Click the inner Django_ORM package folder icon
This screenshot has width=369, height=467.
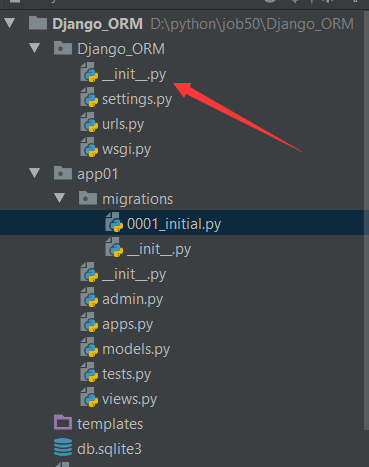click(63, 48)
